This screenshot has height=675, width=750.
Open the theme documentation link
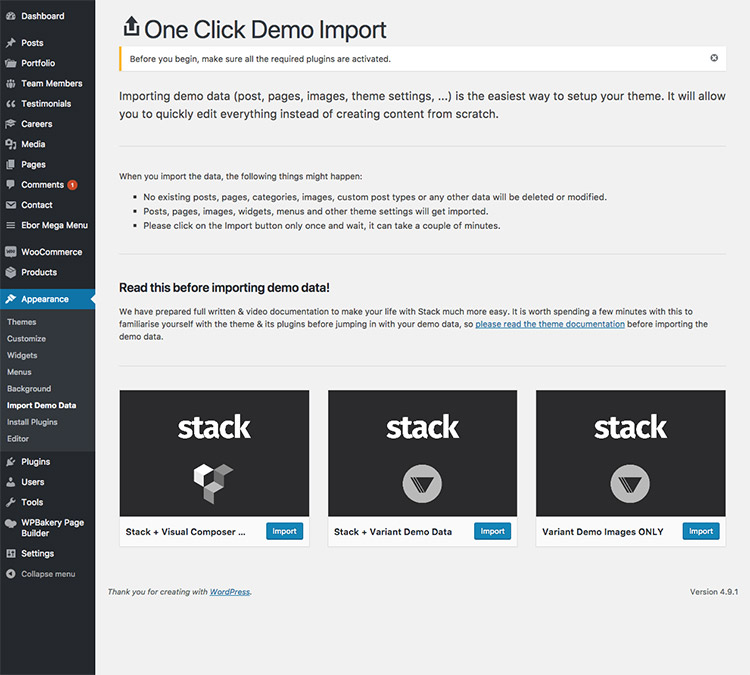[x=550, y=324]
